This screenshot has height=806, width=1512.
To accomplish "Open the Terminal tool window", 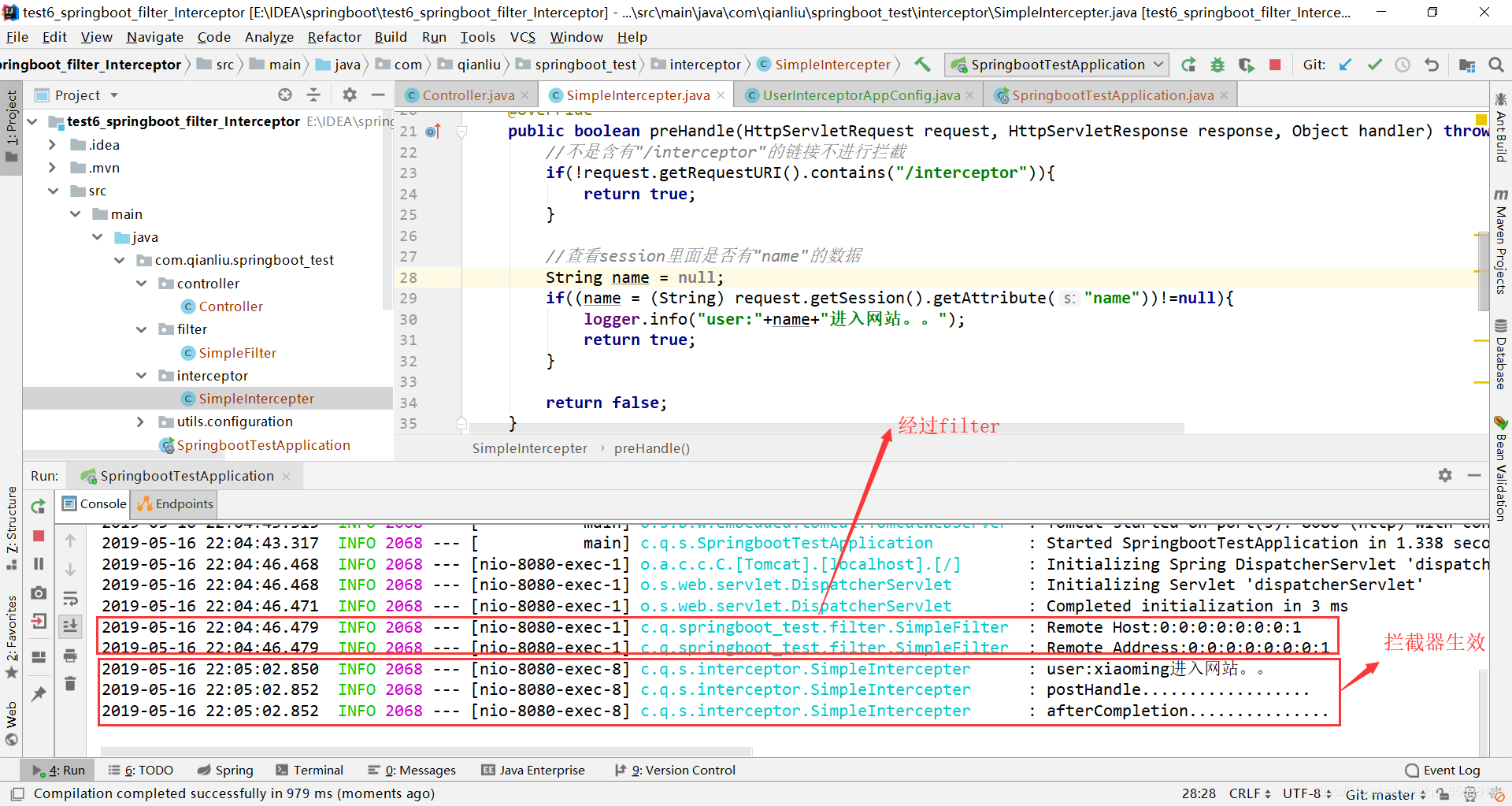I will click(309, 771).
